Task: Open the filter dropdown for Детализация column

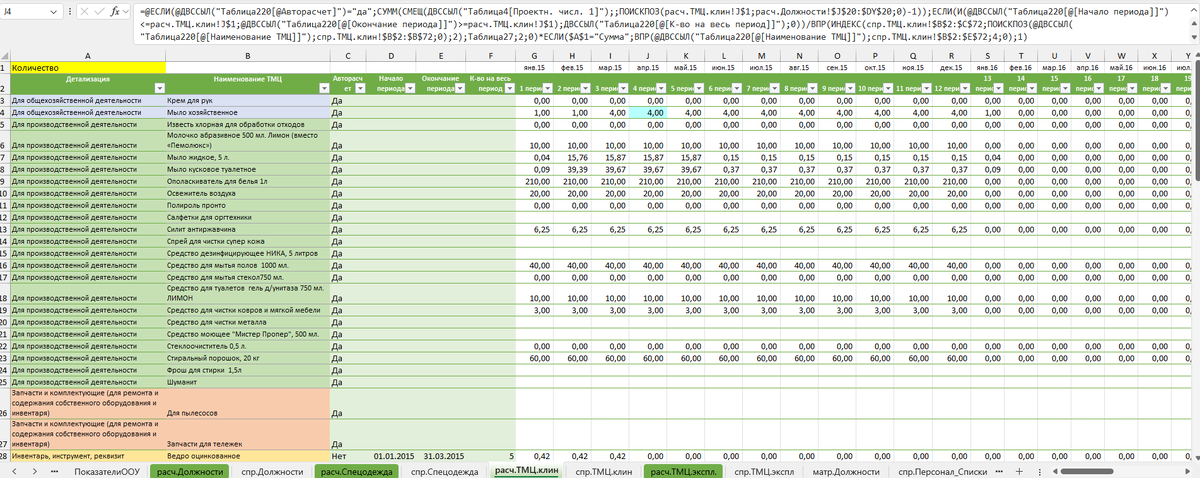Action: click(158, 88)
